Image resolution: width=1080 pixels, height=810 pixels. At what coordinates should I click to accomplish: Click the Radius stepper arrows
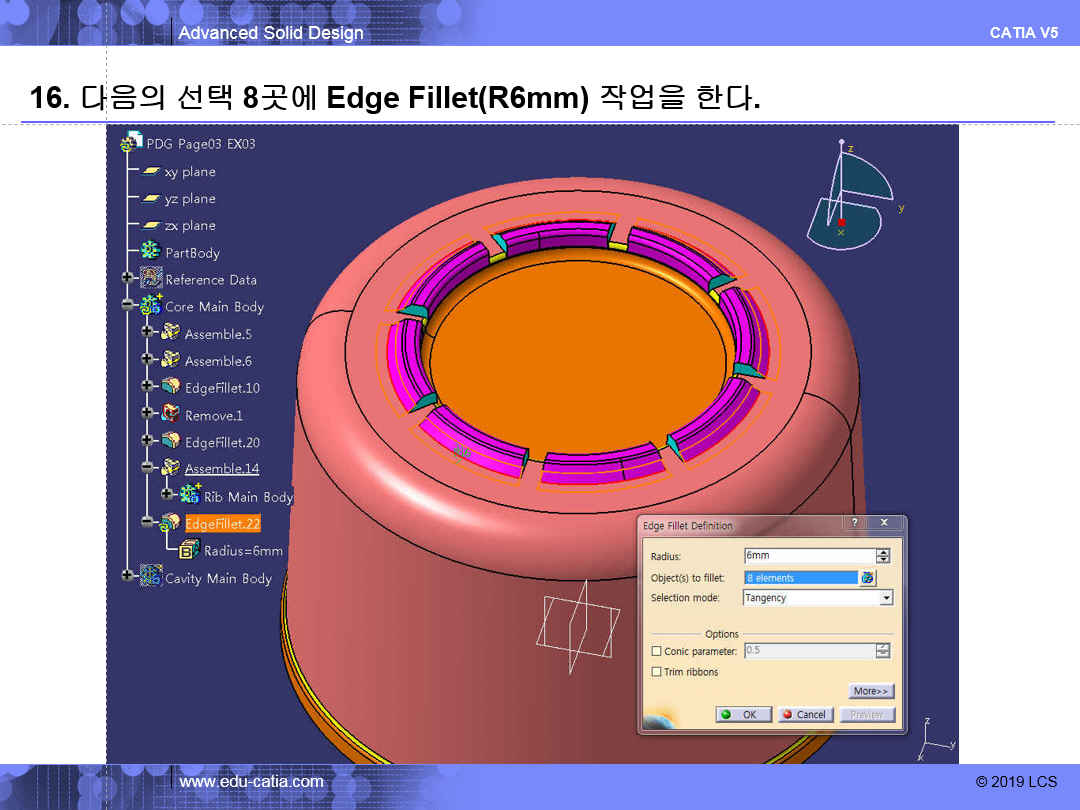(x=883, y=556)
